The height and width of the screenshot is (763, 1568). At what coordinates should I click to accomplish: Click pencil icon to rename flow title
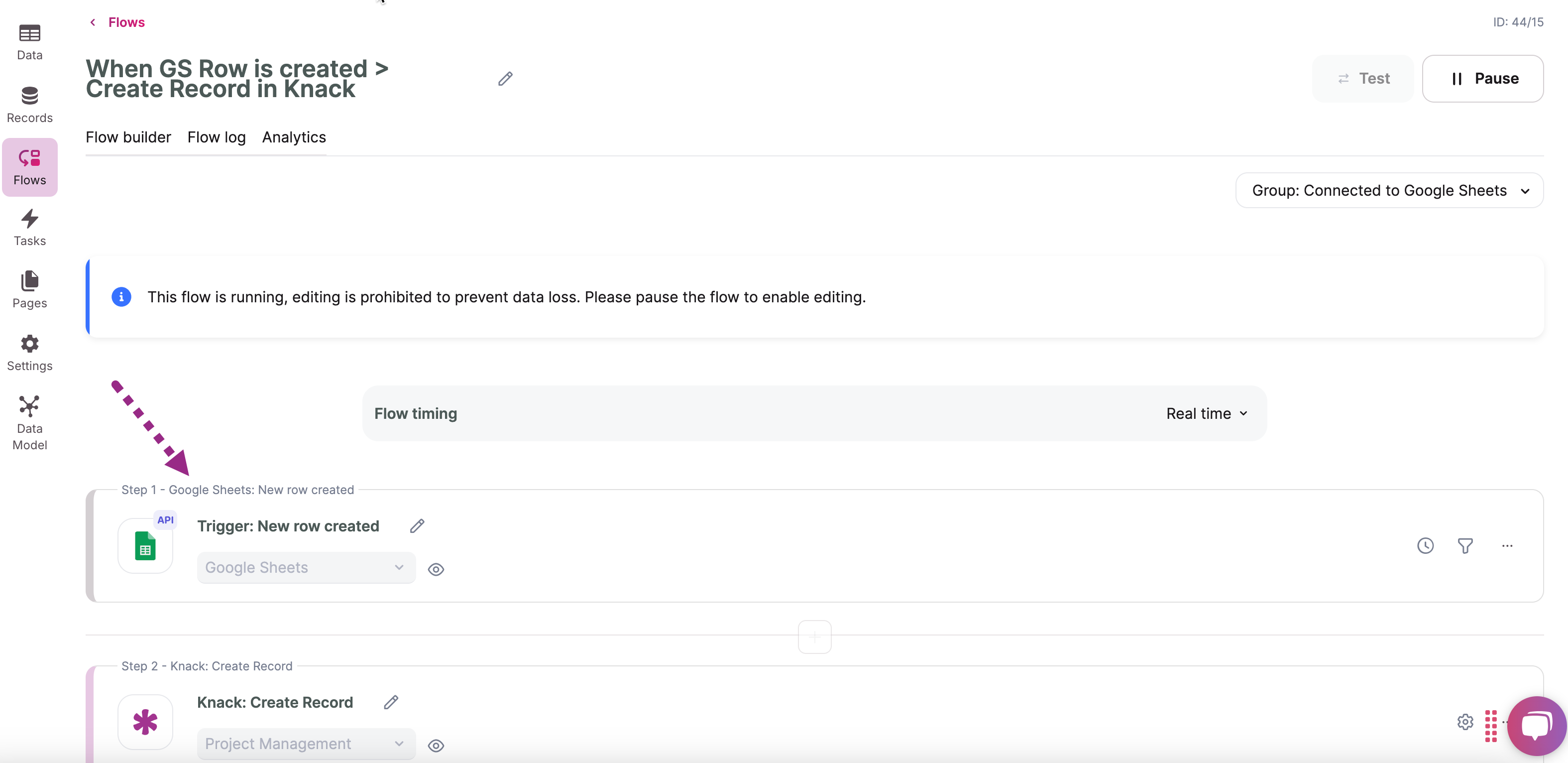[x=505, y=79]
